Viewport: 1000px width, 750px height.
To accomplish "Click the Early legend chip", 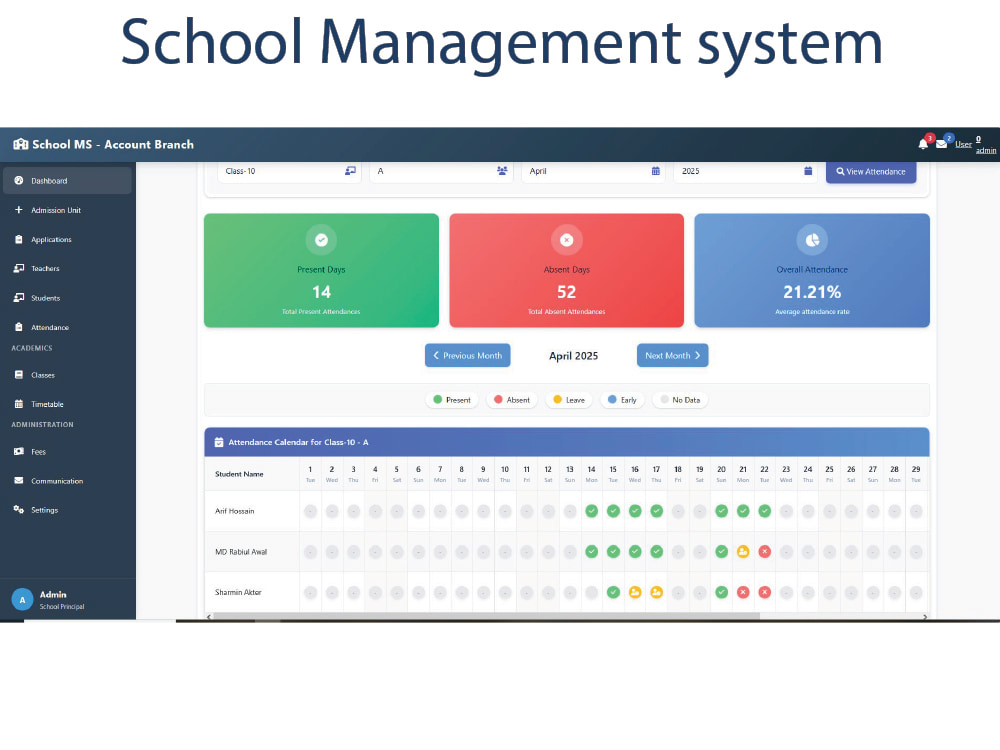I will 622,400.
